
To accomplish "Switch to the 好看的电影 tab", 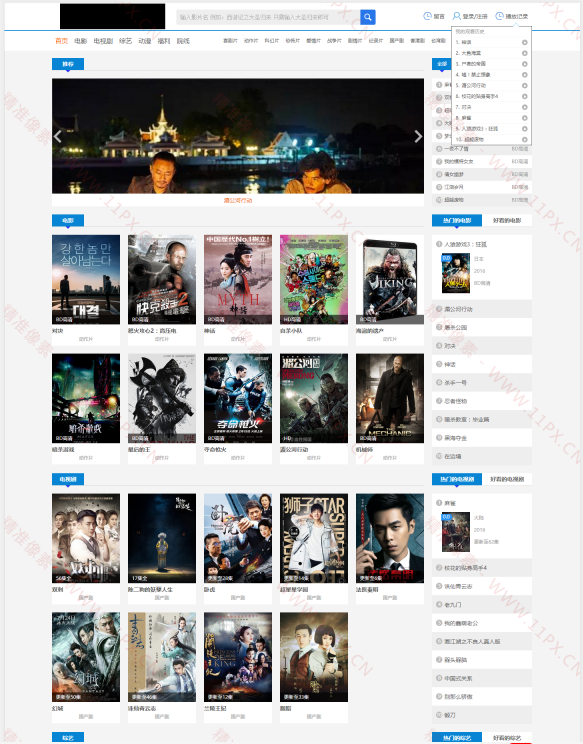I will [507, 221].
